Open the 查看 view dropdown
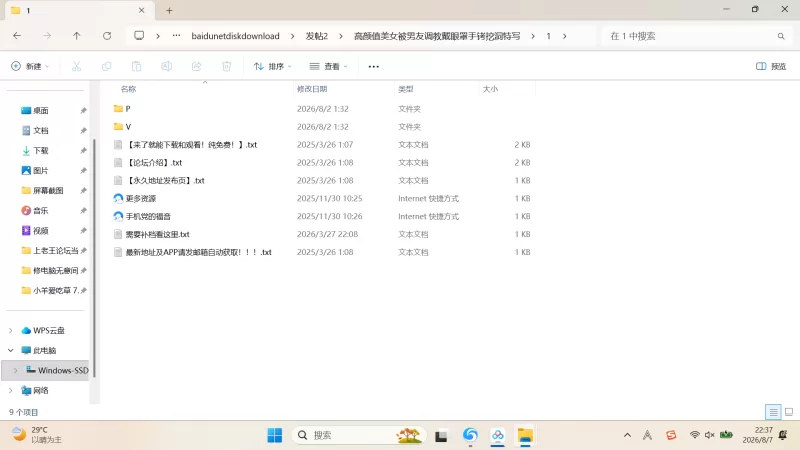Viewport: 800px width, 450px height. coord(329,66)
